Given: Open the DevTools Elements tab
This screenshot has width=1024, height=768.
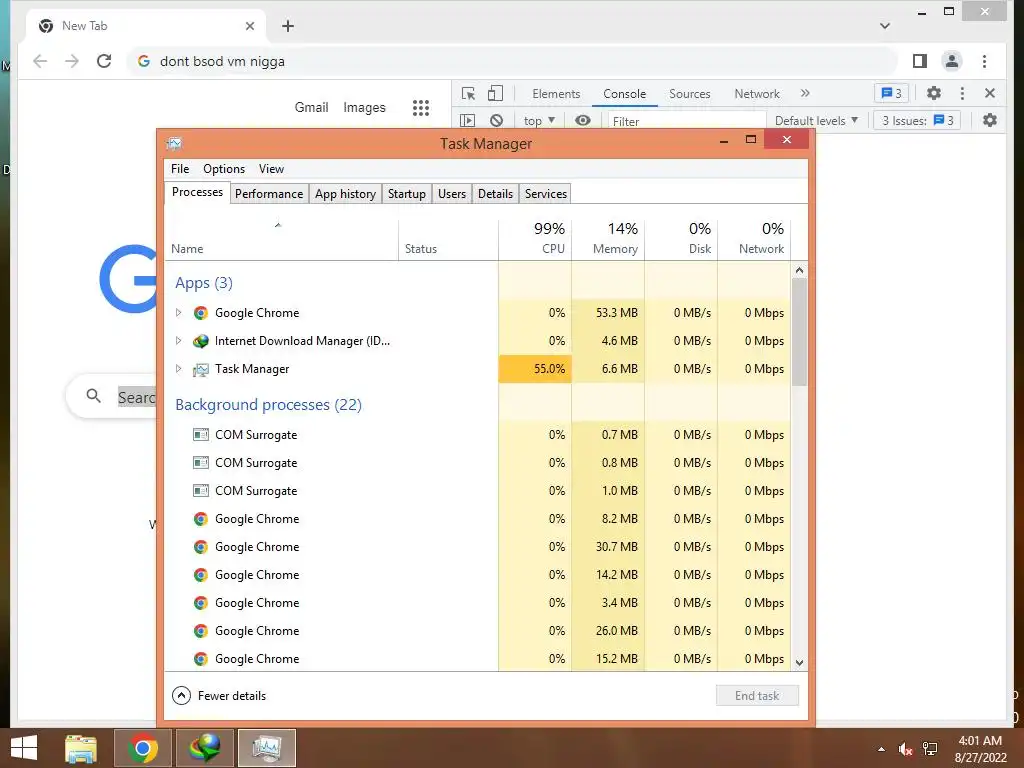Looking at the screenshot, I should [x=556, y=93].
